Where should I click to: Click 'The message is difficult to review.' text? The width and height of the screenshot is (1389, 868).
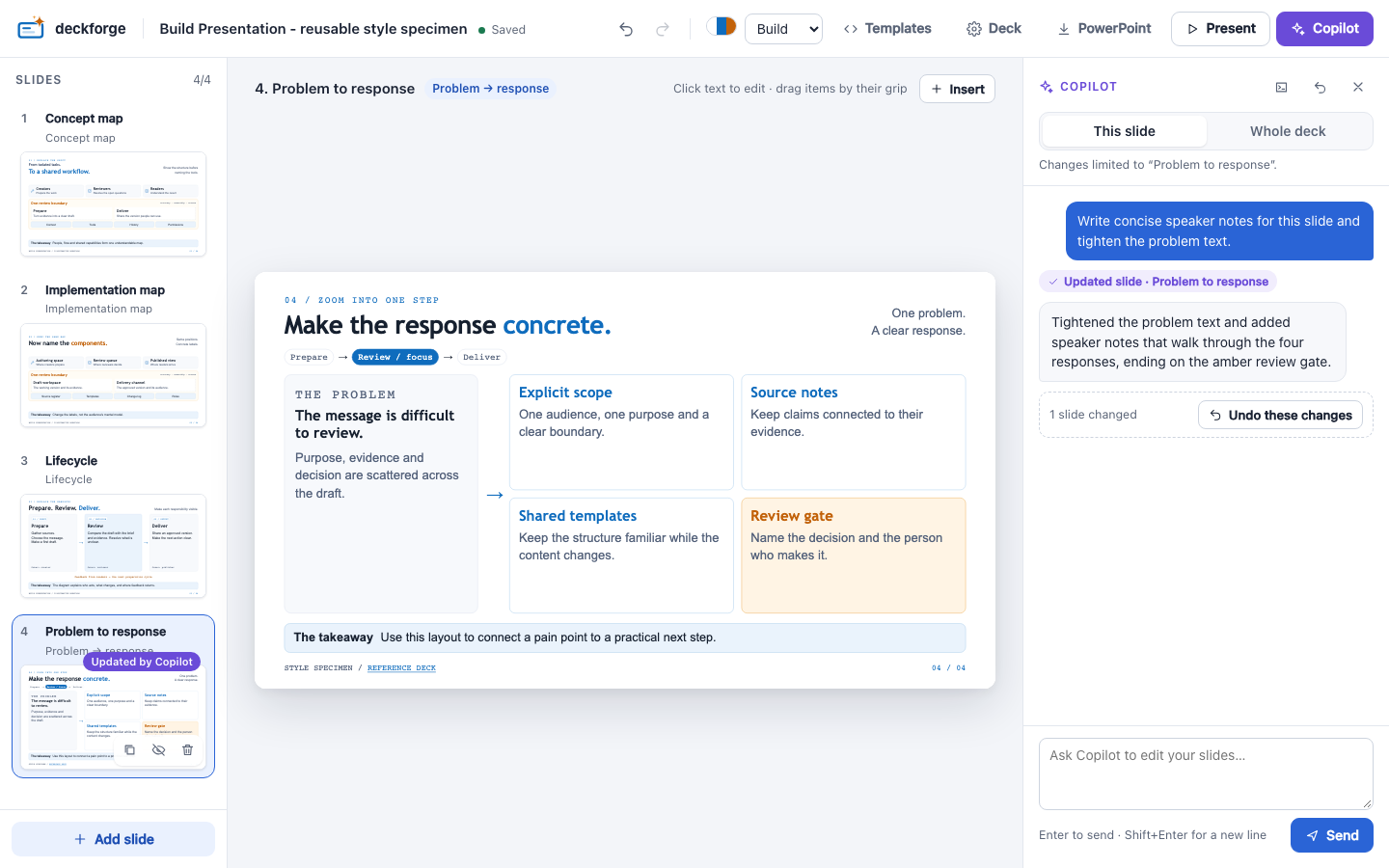(374, 424)
